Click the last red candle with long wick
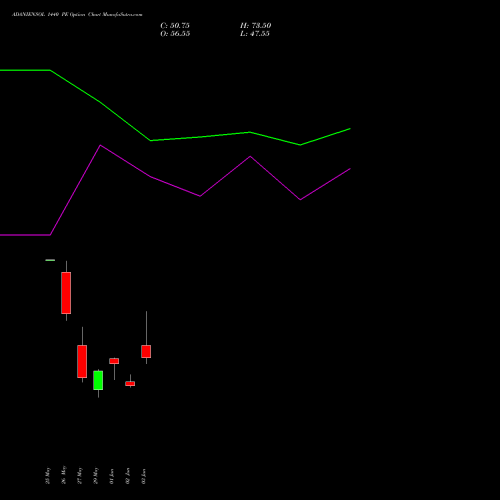 146,351
